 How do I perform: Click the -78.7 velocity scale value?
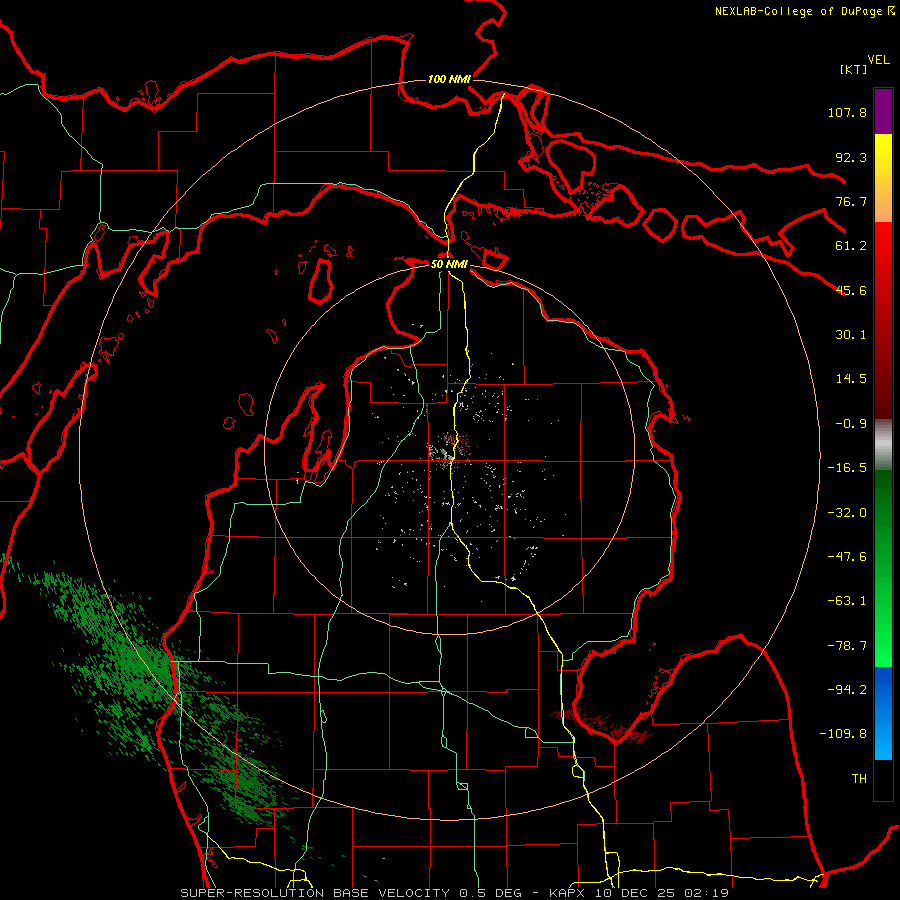(847, 646)
